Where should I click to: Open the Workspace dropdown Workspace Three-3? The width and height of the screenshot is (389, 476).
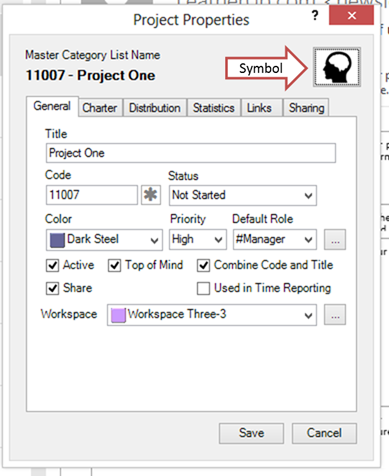(x=212, y=315)
